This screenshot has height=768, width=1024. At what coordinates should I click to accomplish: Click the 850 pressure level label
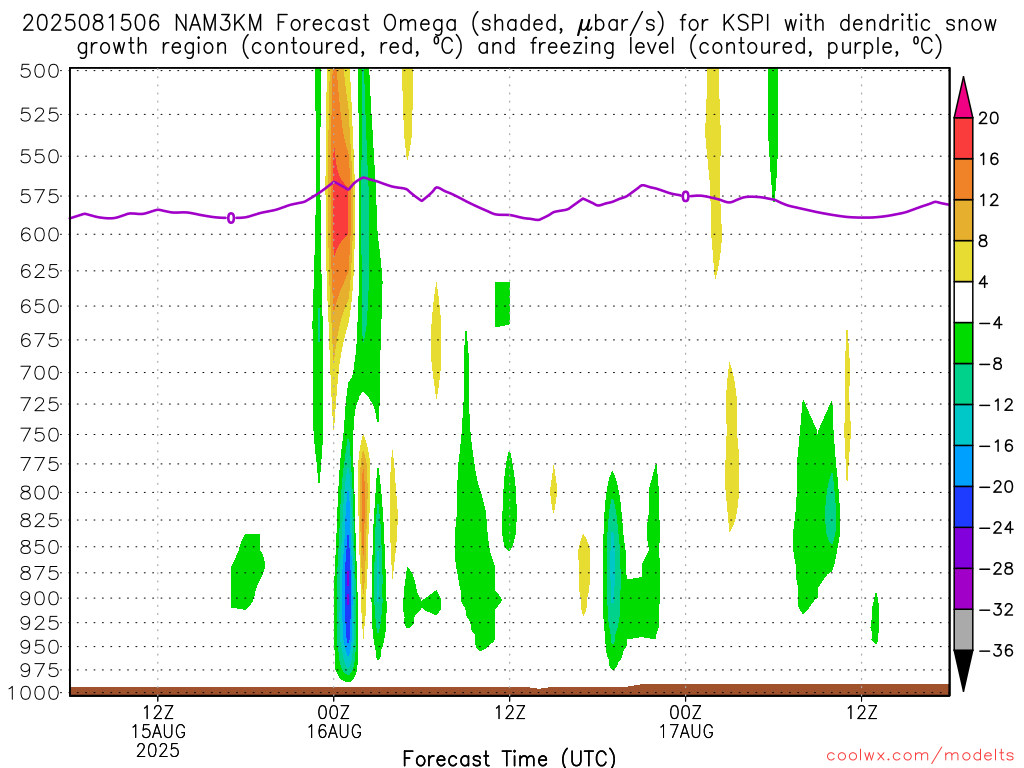coord(40,547)
